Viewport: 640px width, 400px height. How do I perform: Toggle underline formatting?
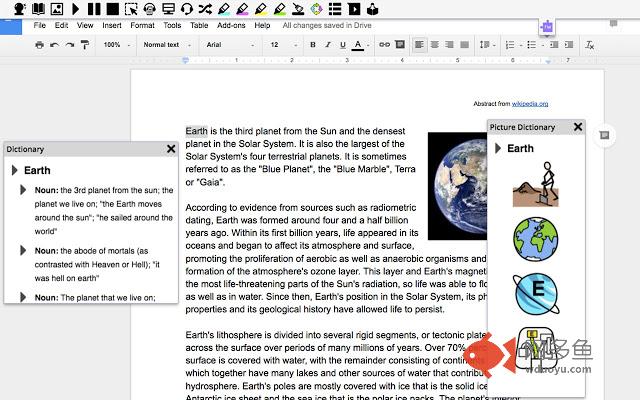pos(343,45)
